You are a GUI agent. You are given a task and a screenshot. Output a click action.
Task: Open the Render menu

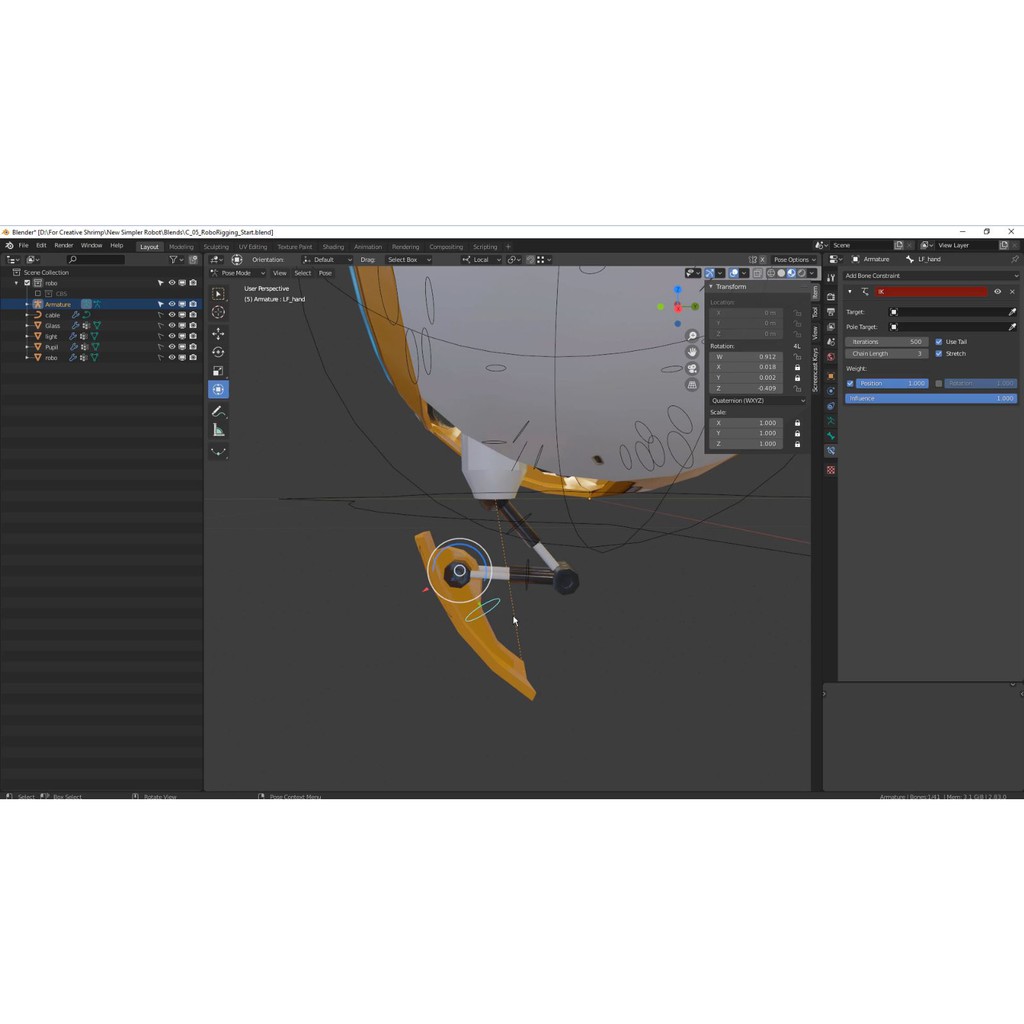(63, 245)
